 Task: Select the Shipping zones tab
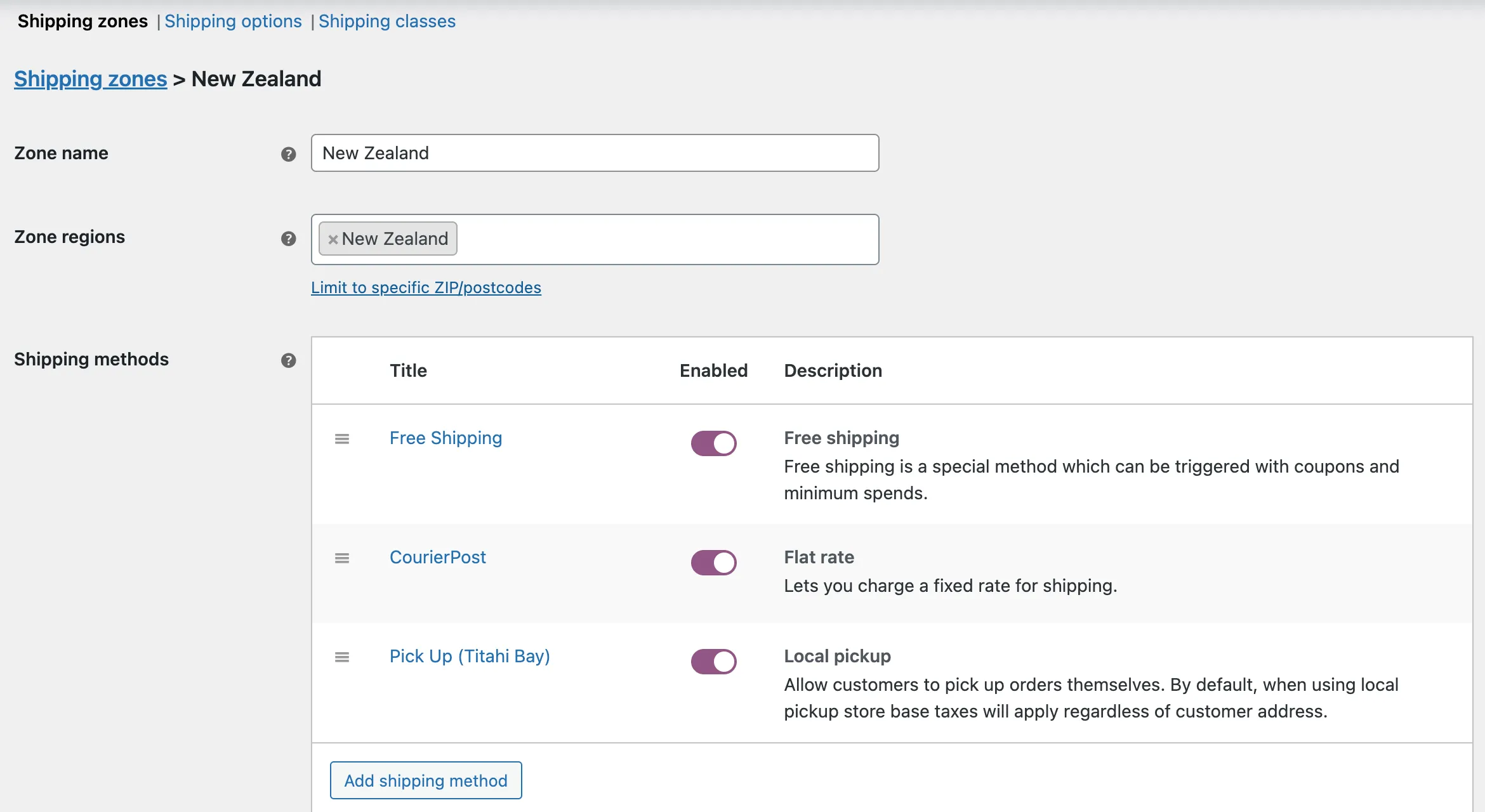[82, 21]
